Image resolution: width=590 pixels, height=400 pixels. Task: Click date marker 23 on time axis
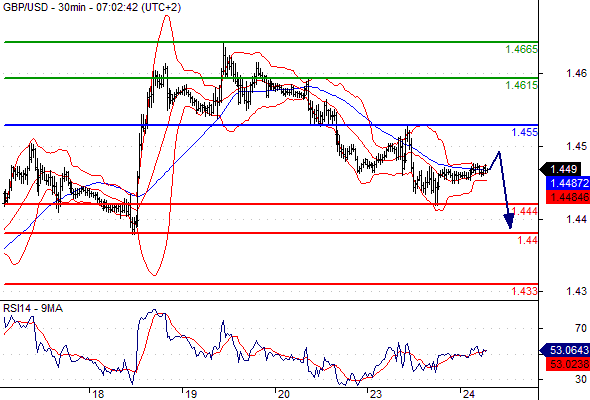point(376,394)
